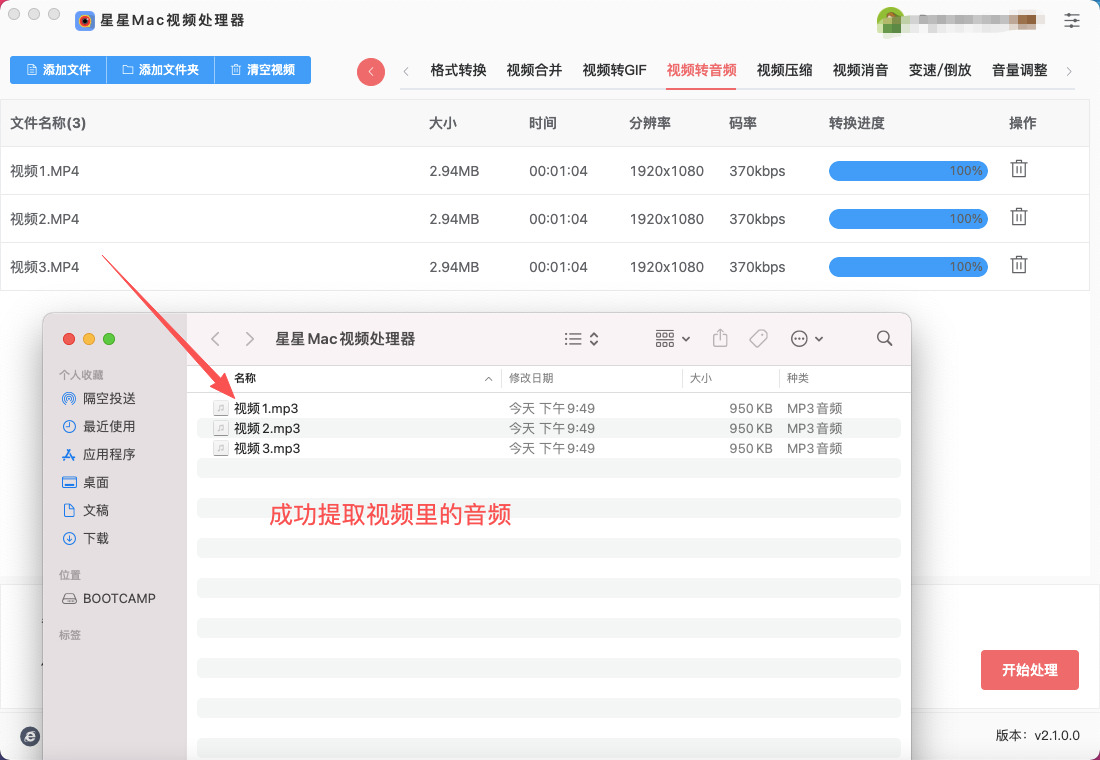
Task: Open settings sliders icon at top right
Action: 1072,20
